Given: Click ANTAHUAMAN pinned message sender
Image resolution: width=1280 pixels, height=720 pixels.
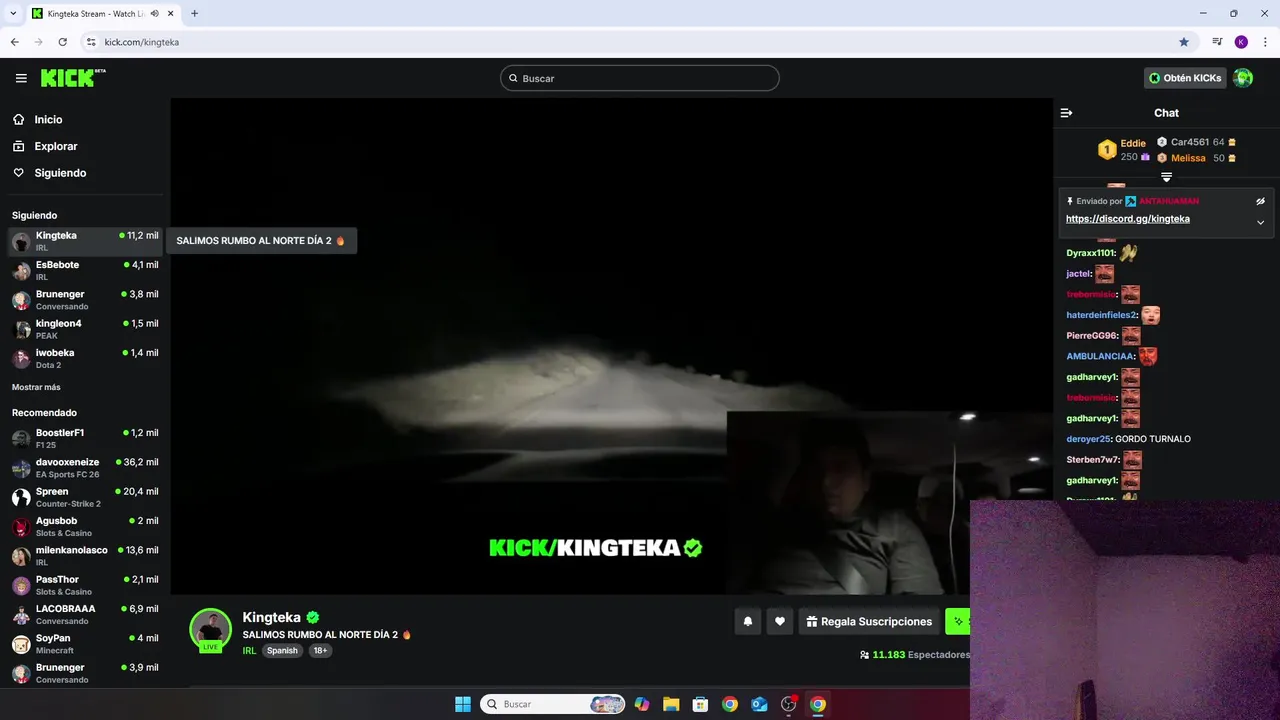Looking at the screenshot, I should point(1169,201).
